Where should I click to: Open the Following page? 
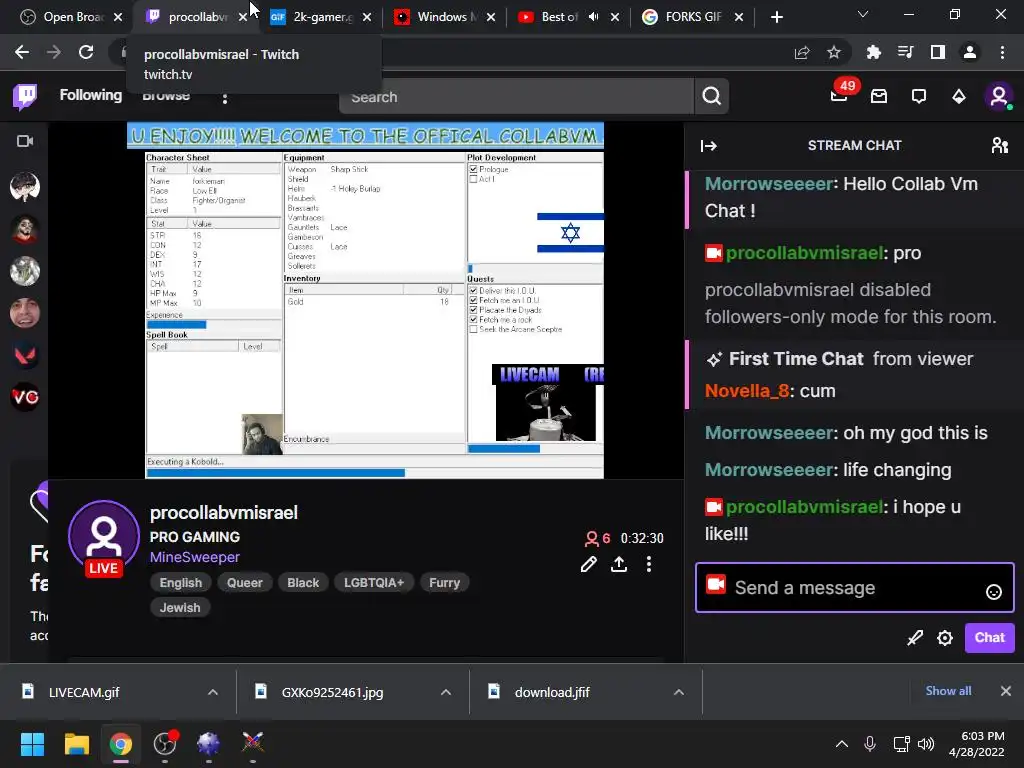click(x=91, y=95)
